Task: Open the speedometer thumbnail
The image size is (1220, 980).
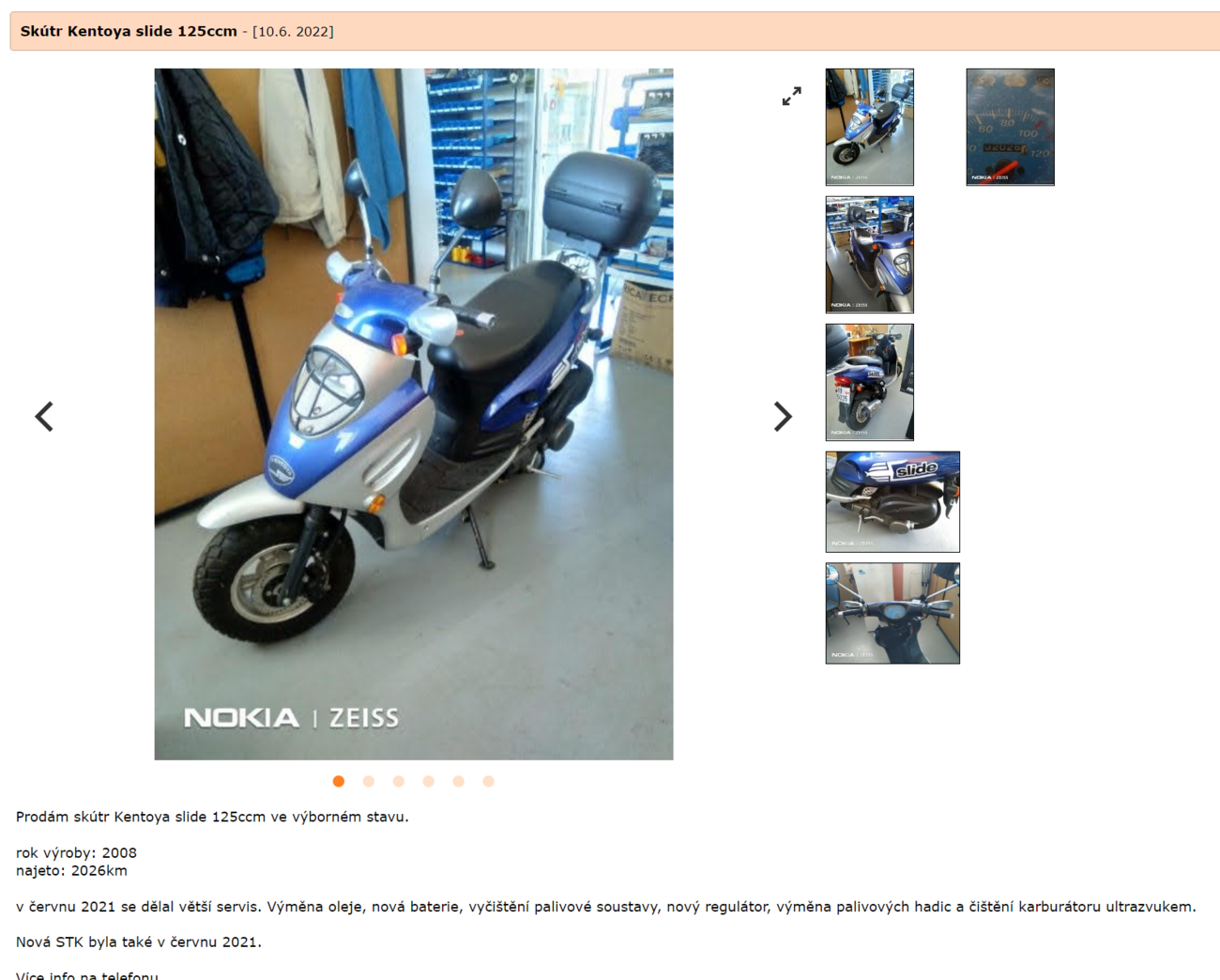Action: (x=1010, y=127)
